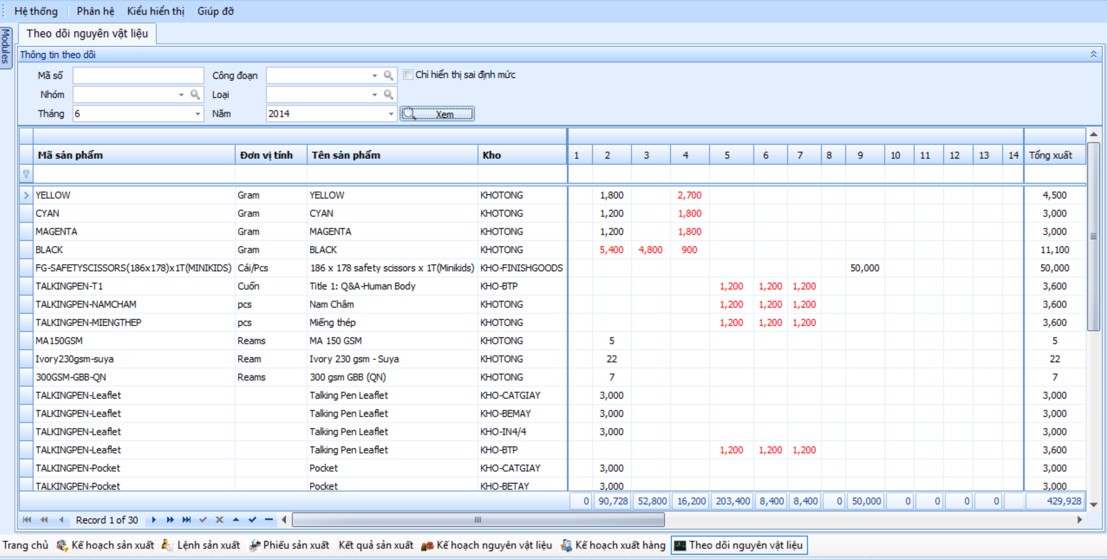Select the Ivory230gsm-suya product cell
The height and width of the screenshot is (559, 1107).
134,359
